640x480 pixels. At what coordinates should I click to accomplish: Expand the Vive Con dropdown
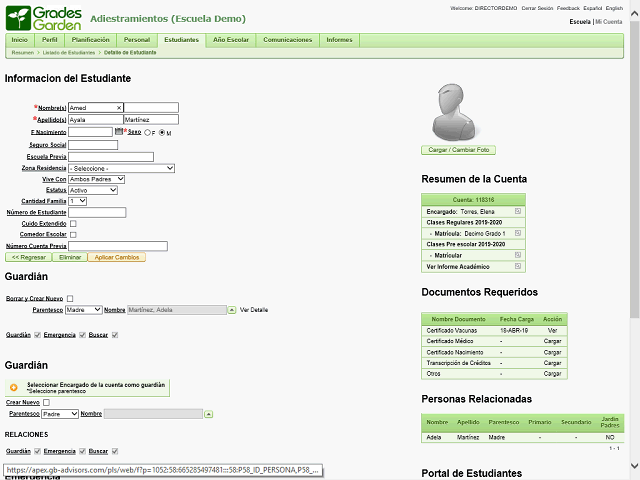90,179
